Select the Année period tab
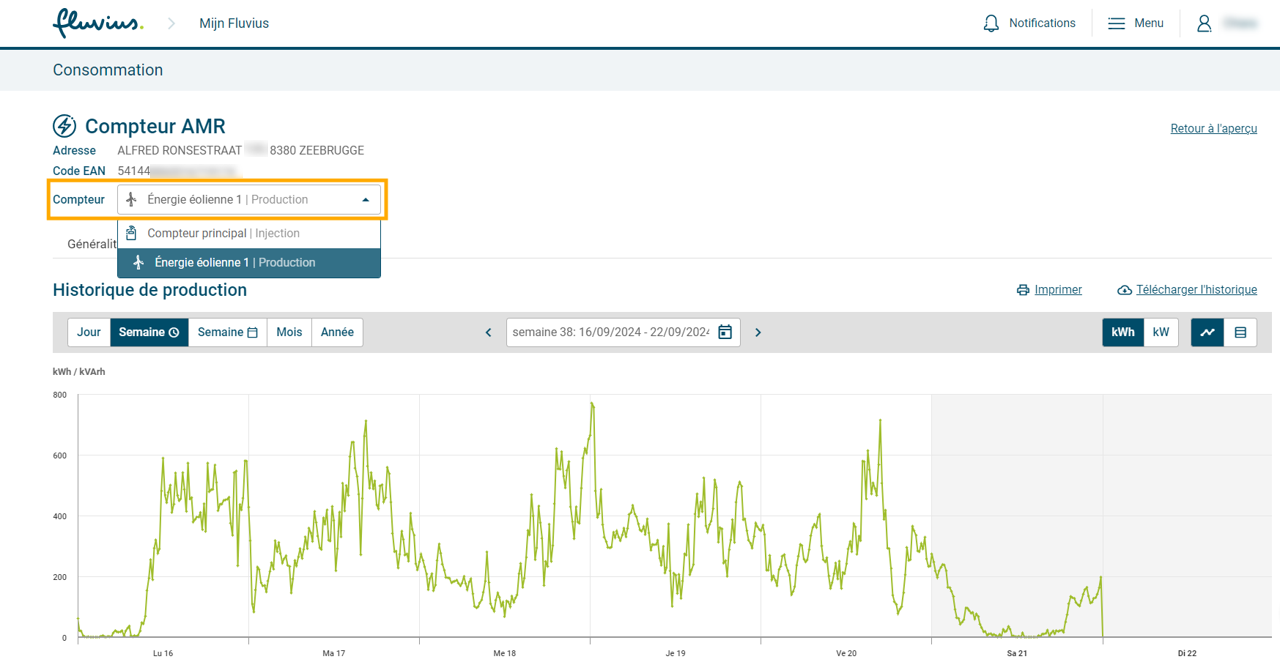Image resolution: width=1280 pixels, height=662 pixels. (x=337, y=332)
